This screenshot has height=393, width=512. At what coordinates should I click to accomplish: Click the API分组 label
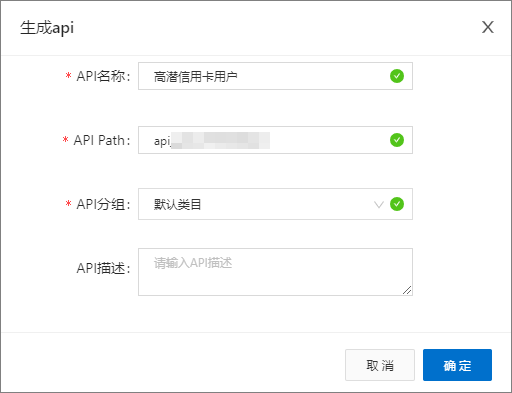click(x=103, y=204)
